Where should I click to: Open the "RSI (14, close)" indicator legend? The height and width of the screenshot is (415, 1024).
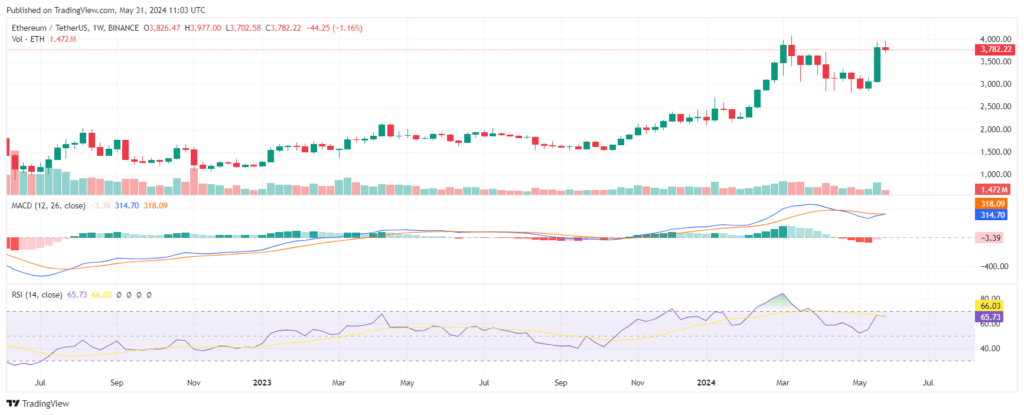(35, 295)
